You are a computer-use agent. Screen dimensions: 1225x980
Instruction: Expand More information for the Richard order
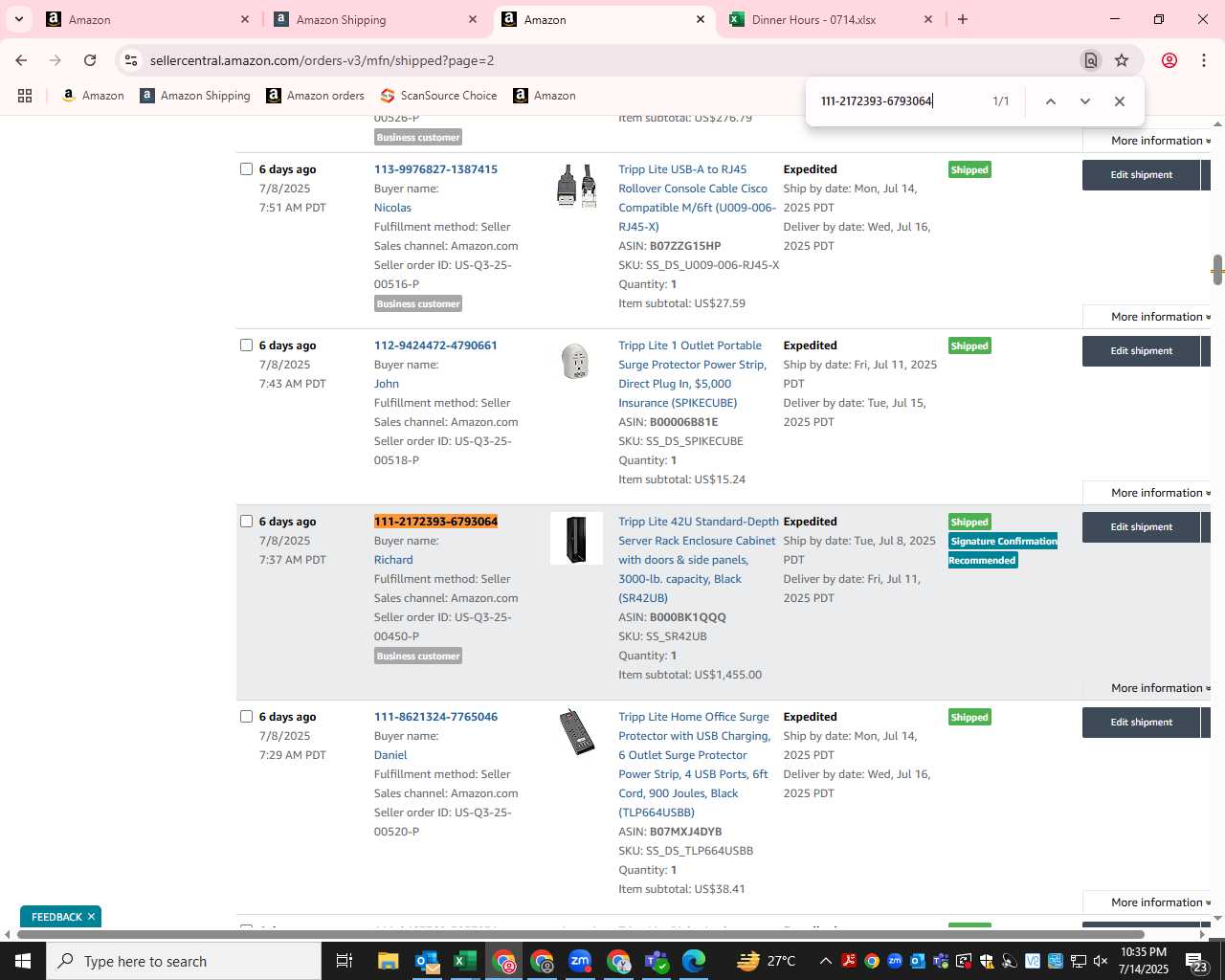[1160, 688]
